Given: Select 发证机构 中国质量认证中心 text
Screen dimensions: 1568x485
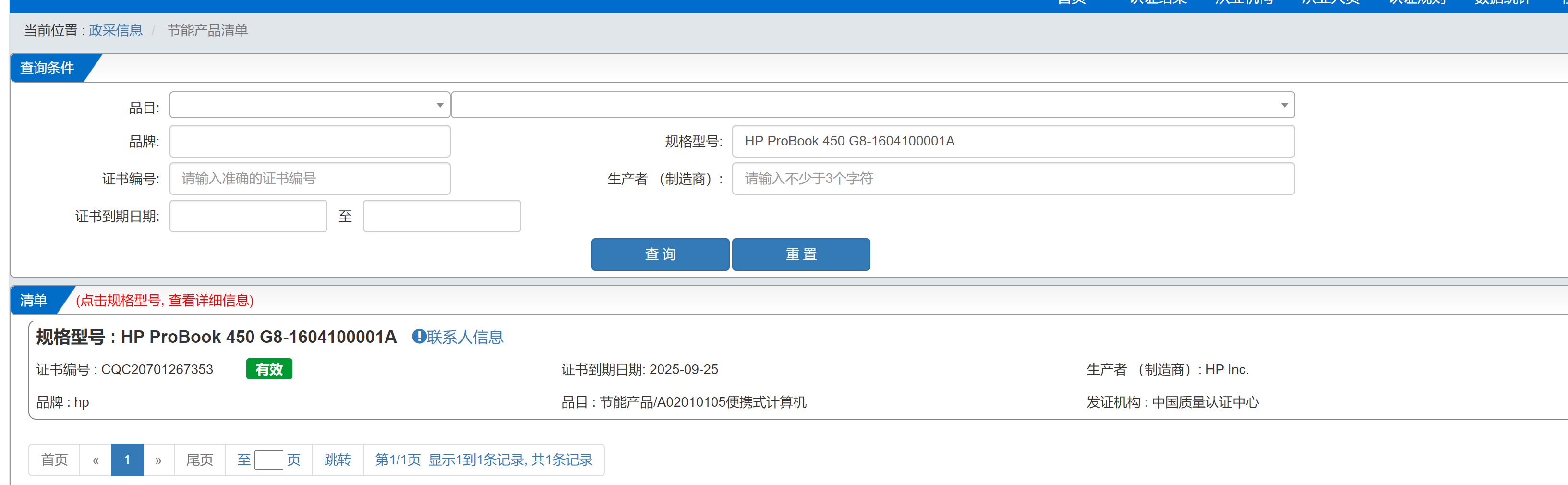Looking at the screenshot, I should (1173, 402).
